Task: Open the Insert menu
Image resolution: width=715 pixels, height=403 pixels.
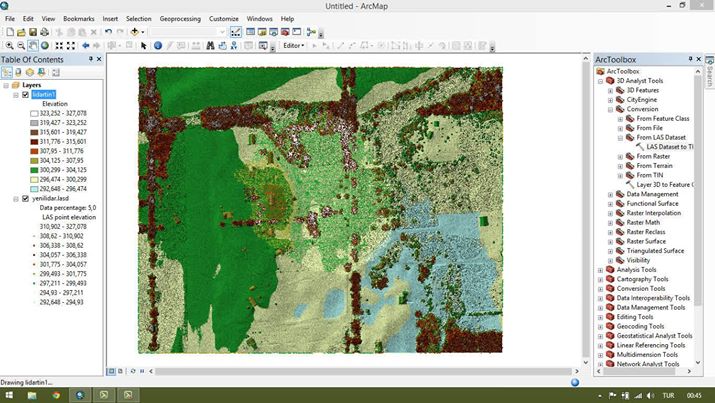Action: click(110, 19)
